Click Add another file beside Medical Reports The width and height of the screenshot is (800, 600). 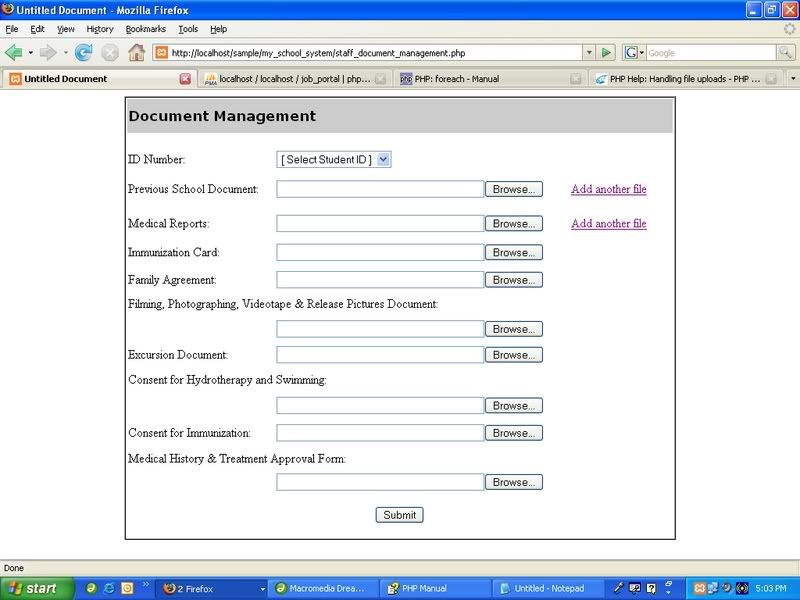(608, 224)
